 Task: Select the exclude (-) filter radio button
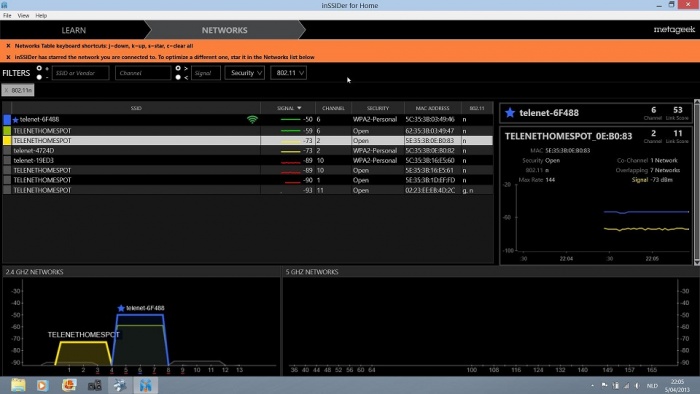(x=39, y=77)
